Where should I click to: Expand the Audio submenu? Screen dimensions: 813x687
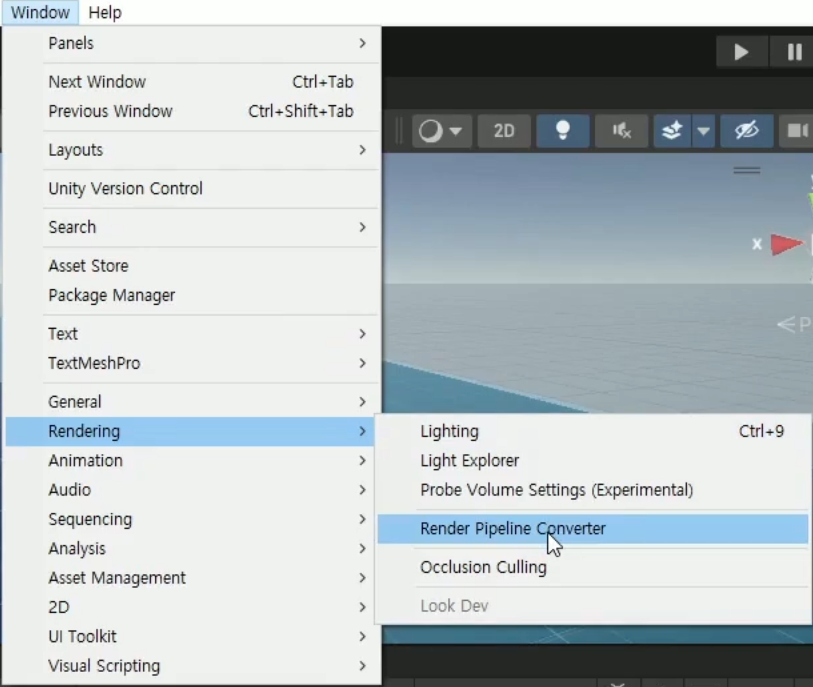[x=190, y=490]
